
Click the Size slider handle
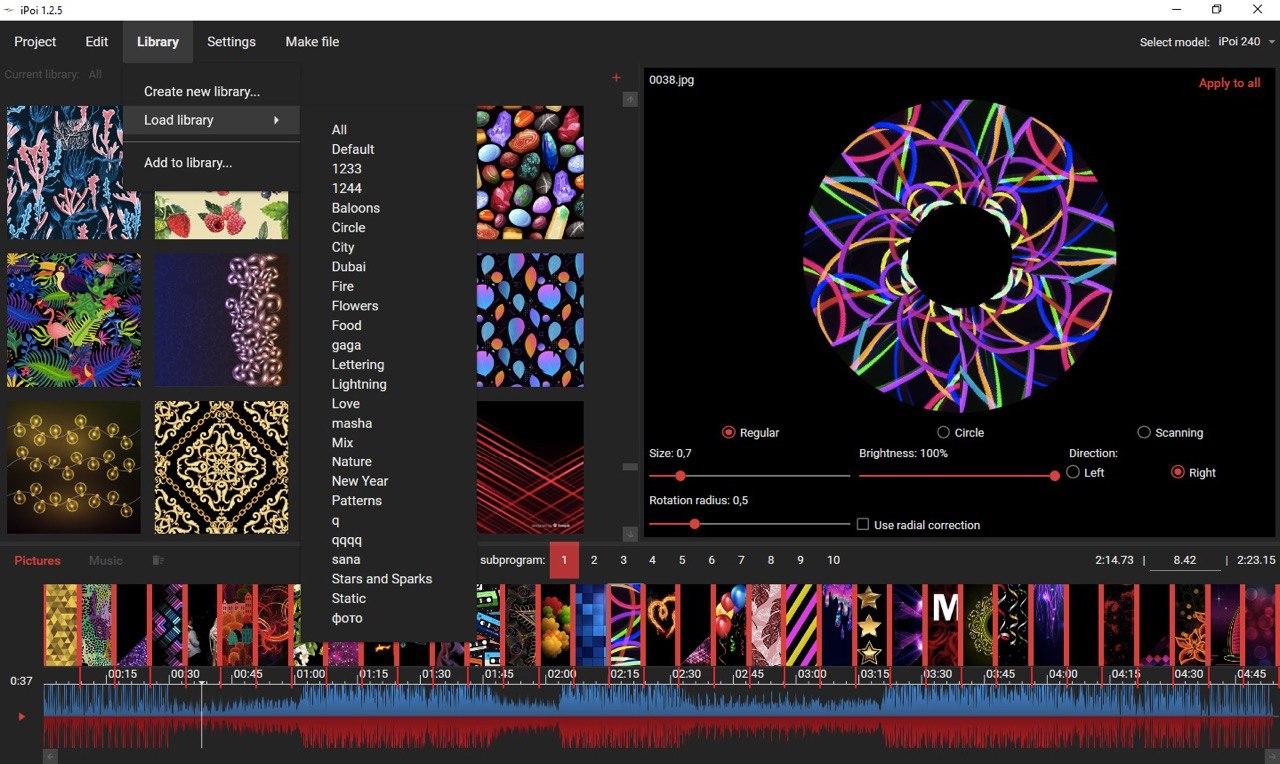680,476
